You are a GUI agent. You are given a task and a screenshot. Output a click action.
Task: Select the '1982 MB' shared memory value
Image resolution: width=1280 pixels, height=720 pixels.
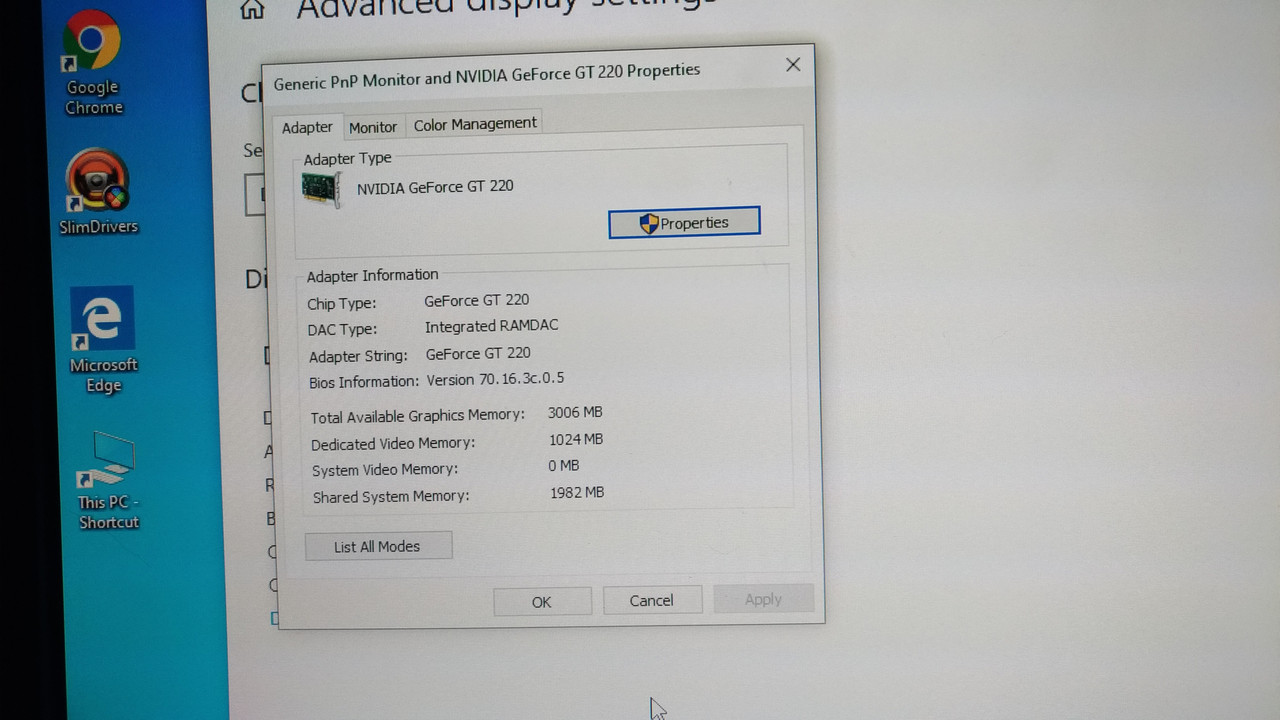pos(577,493)
